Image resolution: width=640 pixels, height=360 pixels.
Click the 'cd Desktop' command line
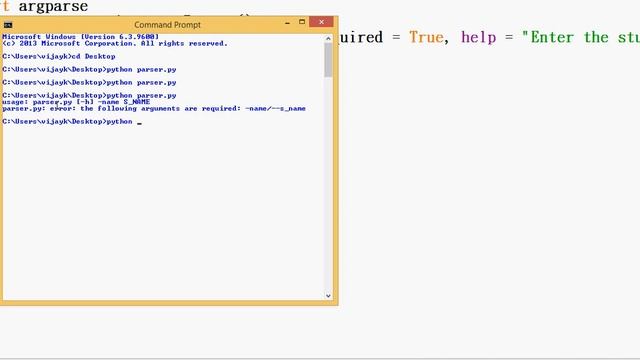click(x=59, y=56)
